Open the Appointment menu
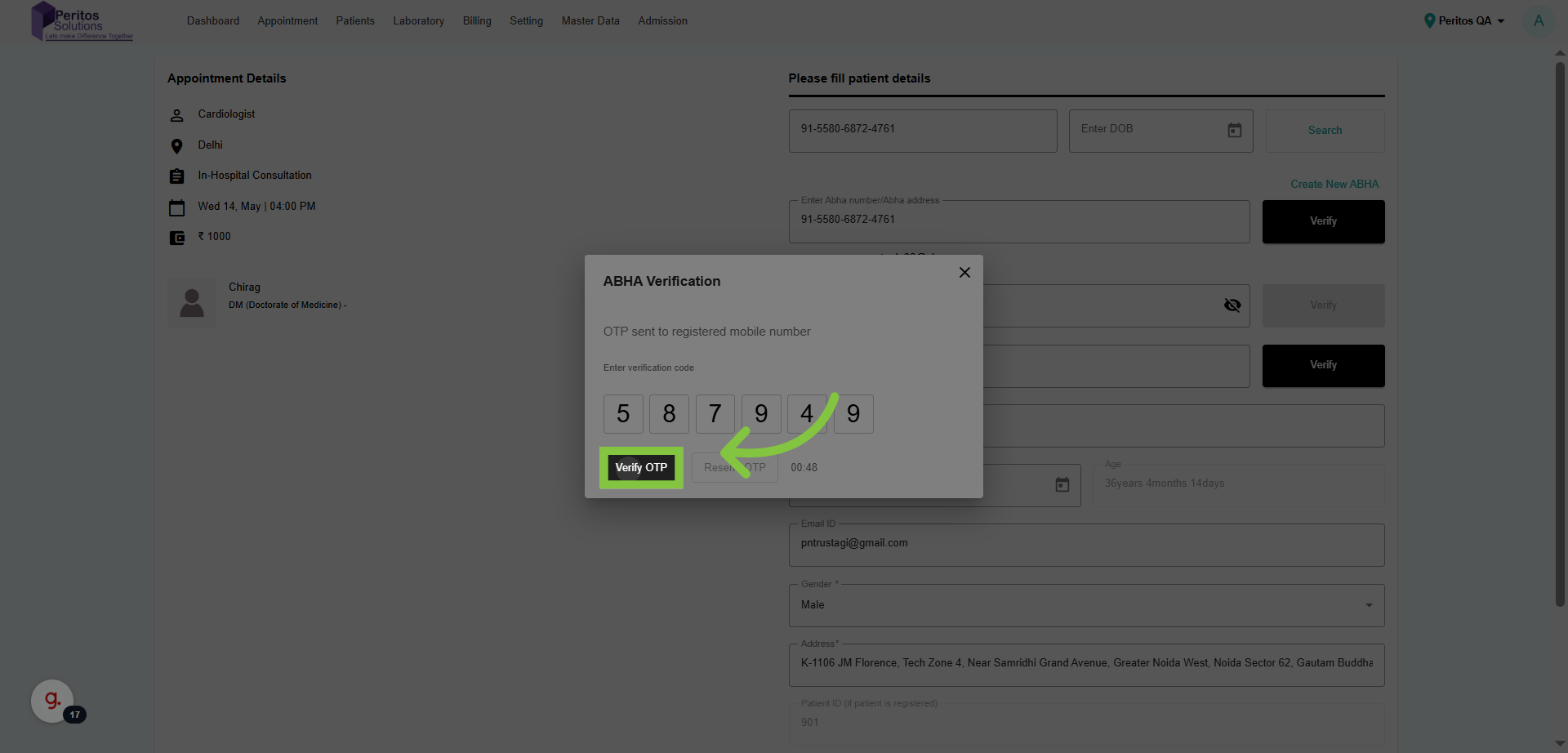 pos(287,21)
